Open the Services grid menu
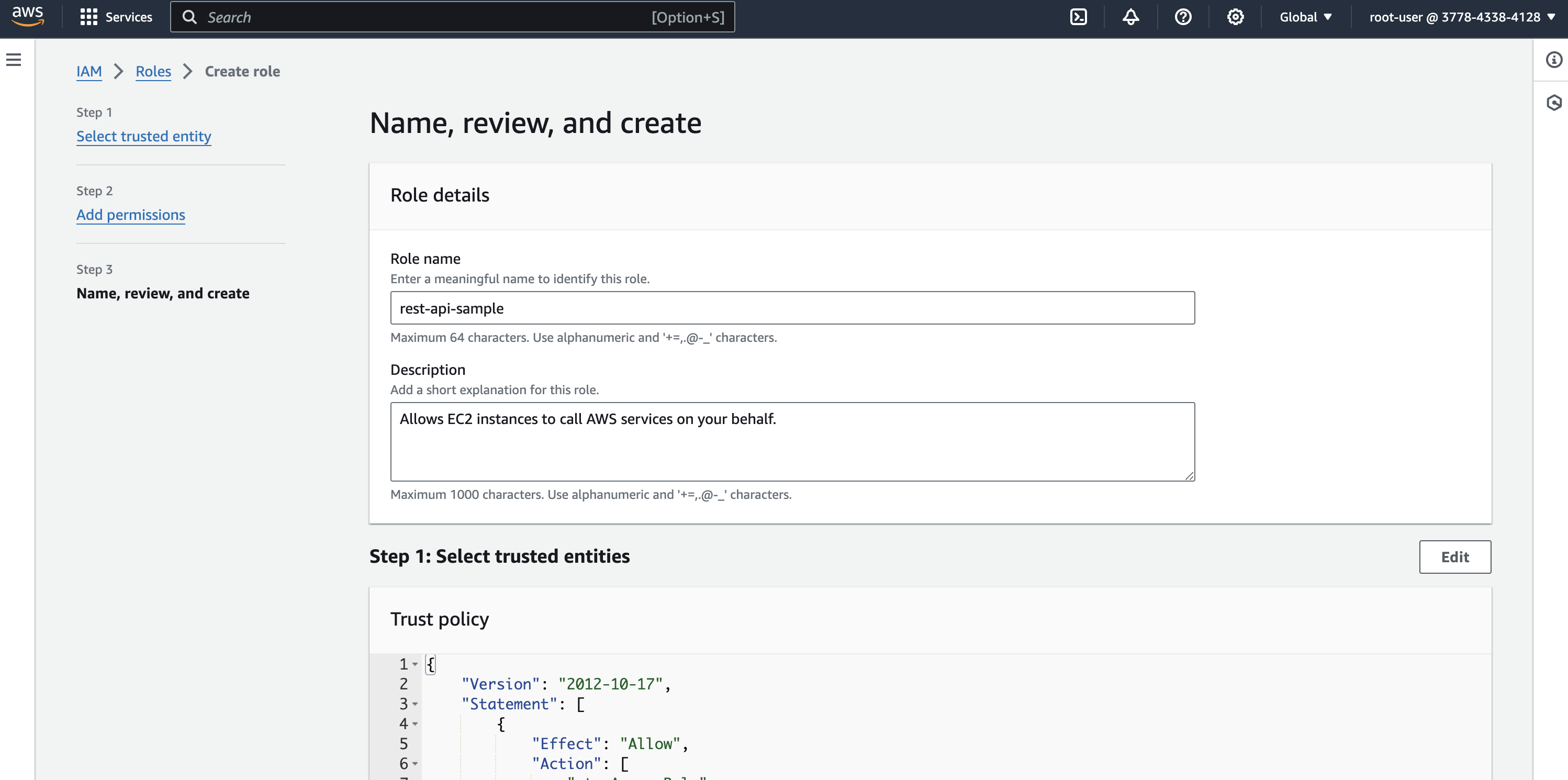The image size is (1568, 780). tap(116, 17)
